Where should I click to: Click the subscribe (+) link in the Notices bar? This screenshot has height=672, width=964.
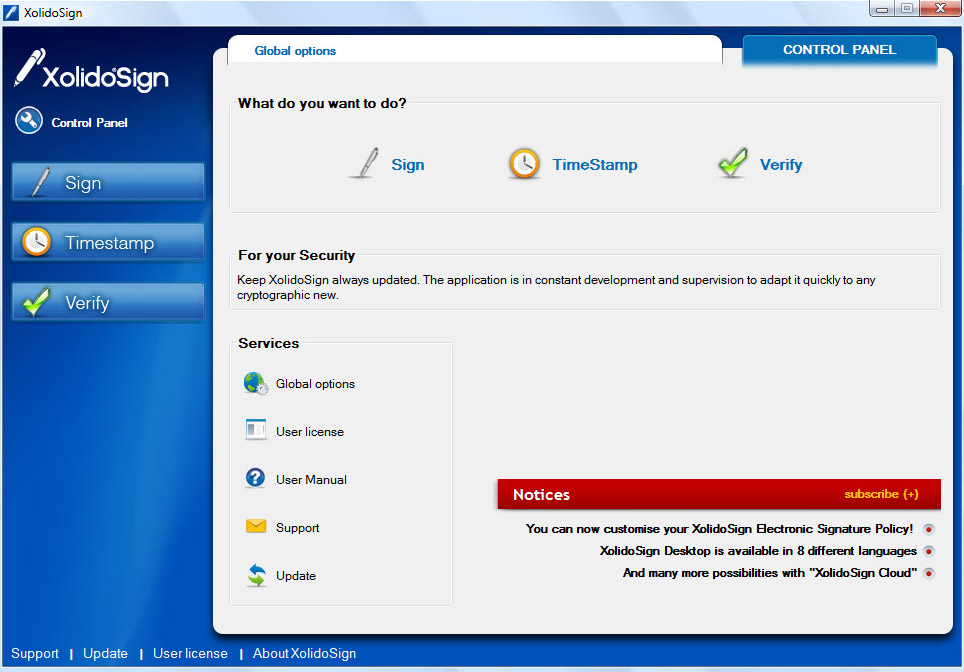881,494
